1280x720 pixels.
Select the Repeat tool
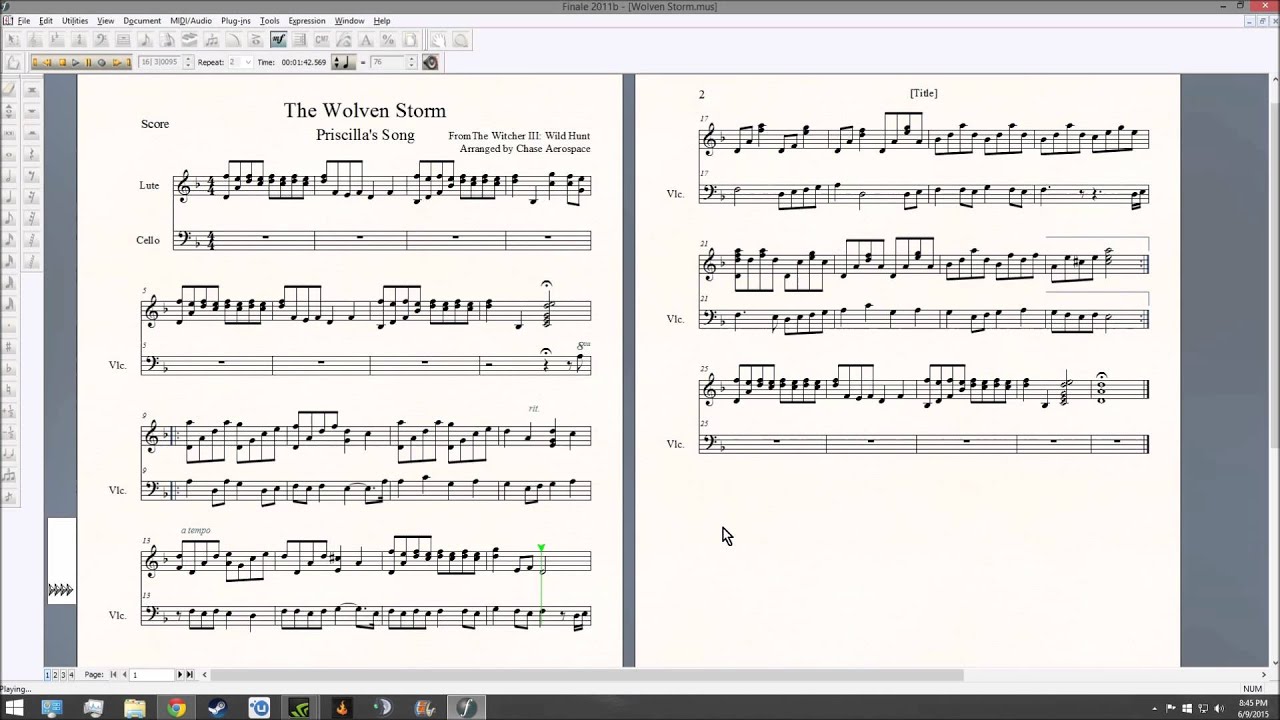tap(299, 40)
